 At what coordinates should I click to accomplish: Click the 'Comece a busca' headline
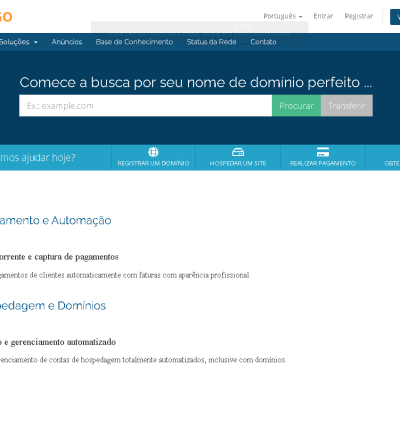[195, 82]
